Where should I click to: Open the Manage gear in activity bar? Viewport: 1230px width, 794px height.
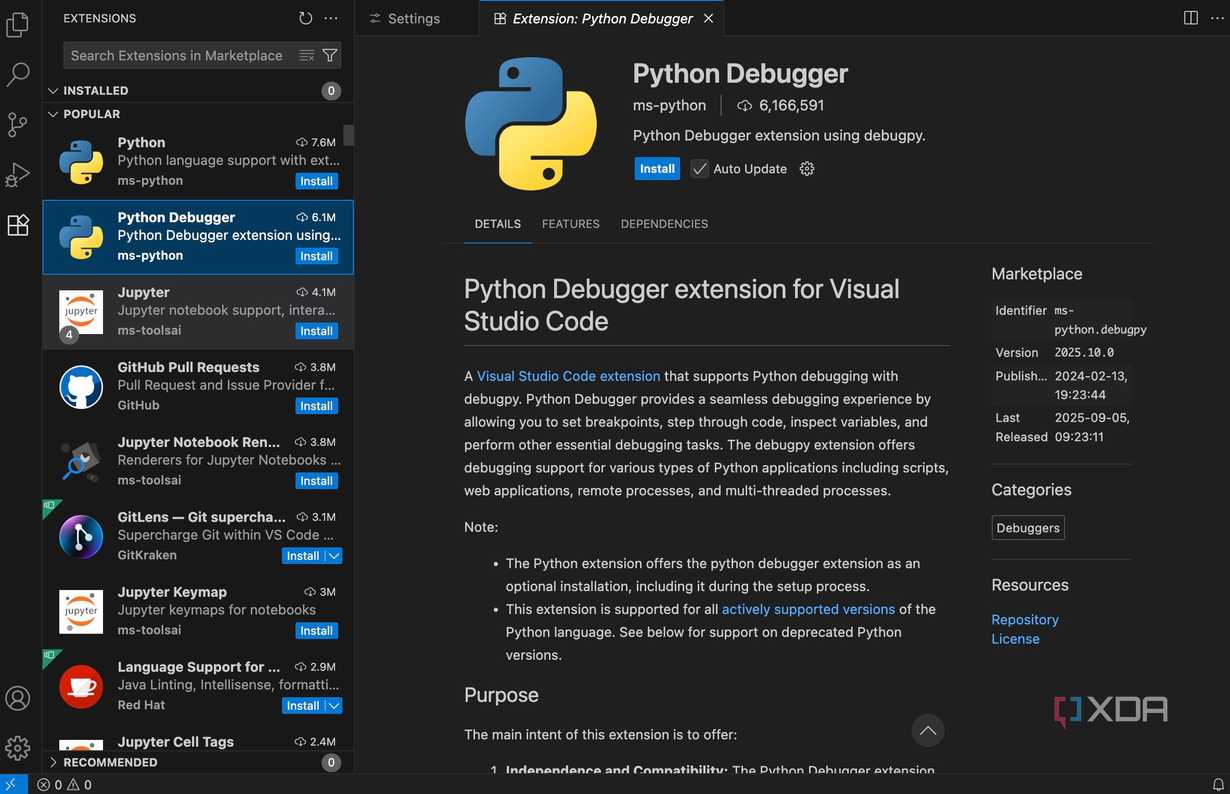[18, 748]
